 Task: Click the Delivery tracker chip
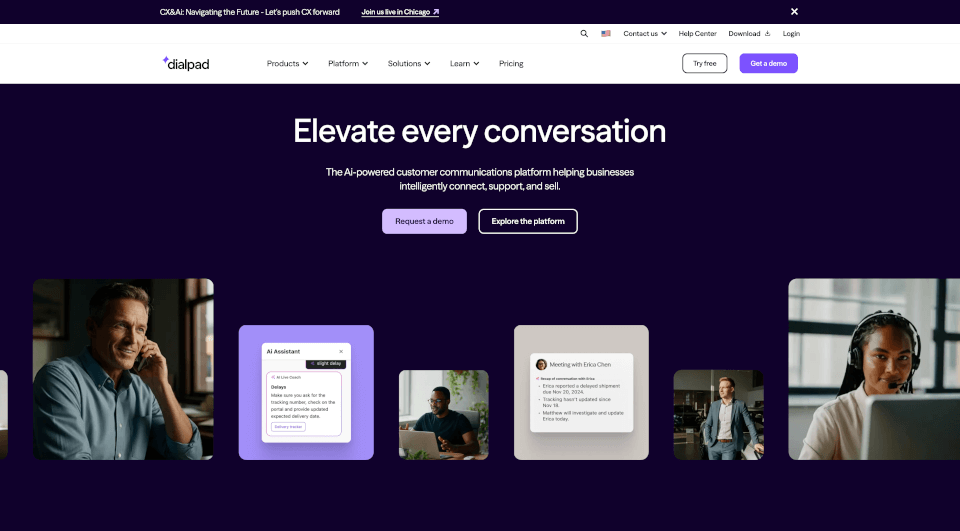288,427
